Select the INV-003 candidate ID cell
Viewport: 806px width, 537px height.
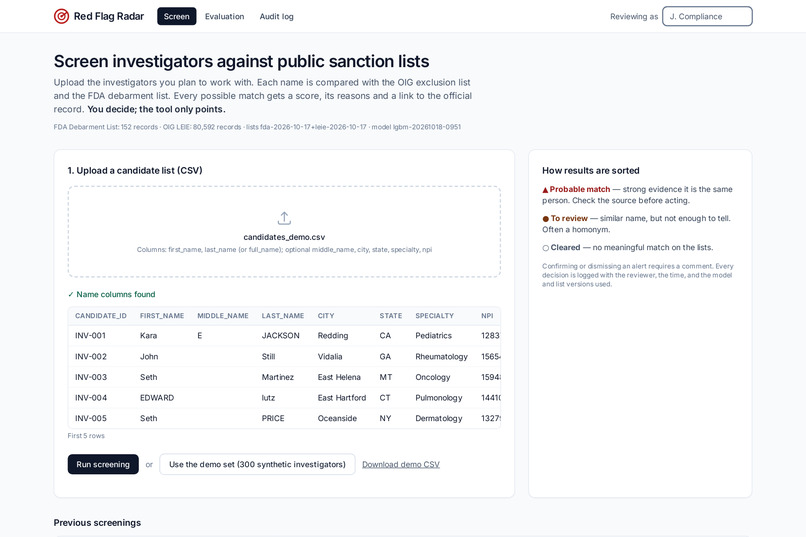91,377
